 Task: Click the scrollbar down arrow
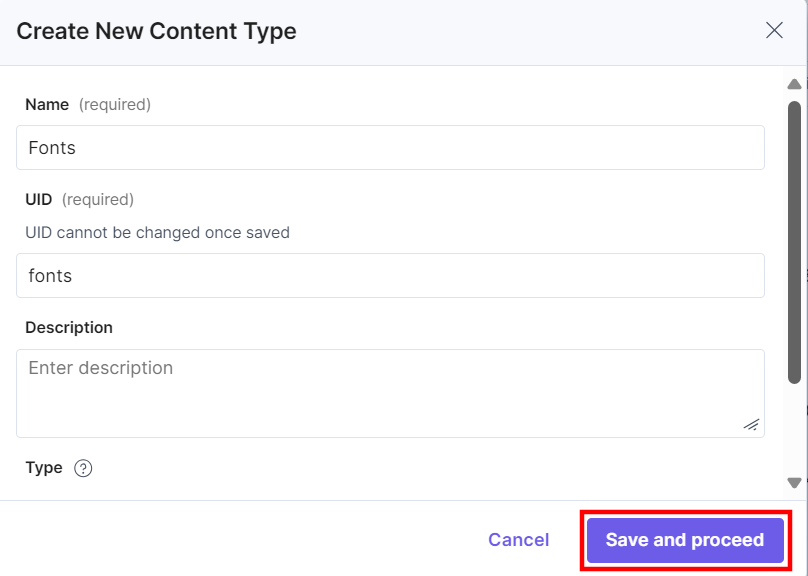tap(794, 483)
